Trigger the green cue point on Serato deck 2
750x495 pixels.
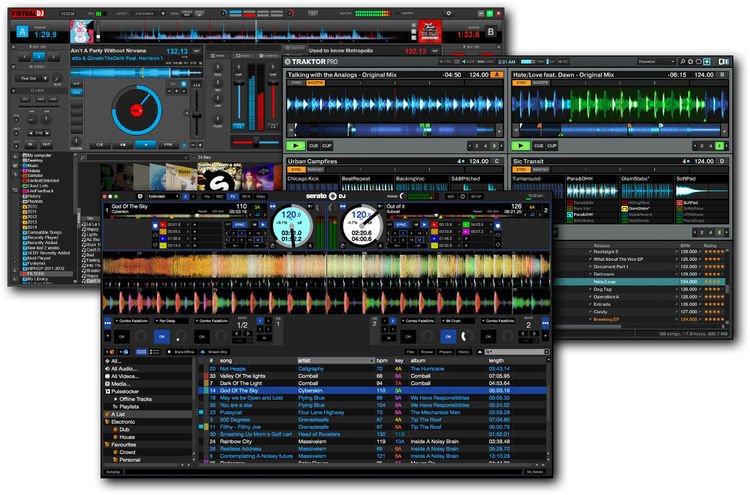coord(466,224)
